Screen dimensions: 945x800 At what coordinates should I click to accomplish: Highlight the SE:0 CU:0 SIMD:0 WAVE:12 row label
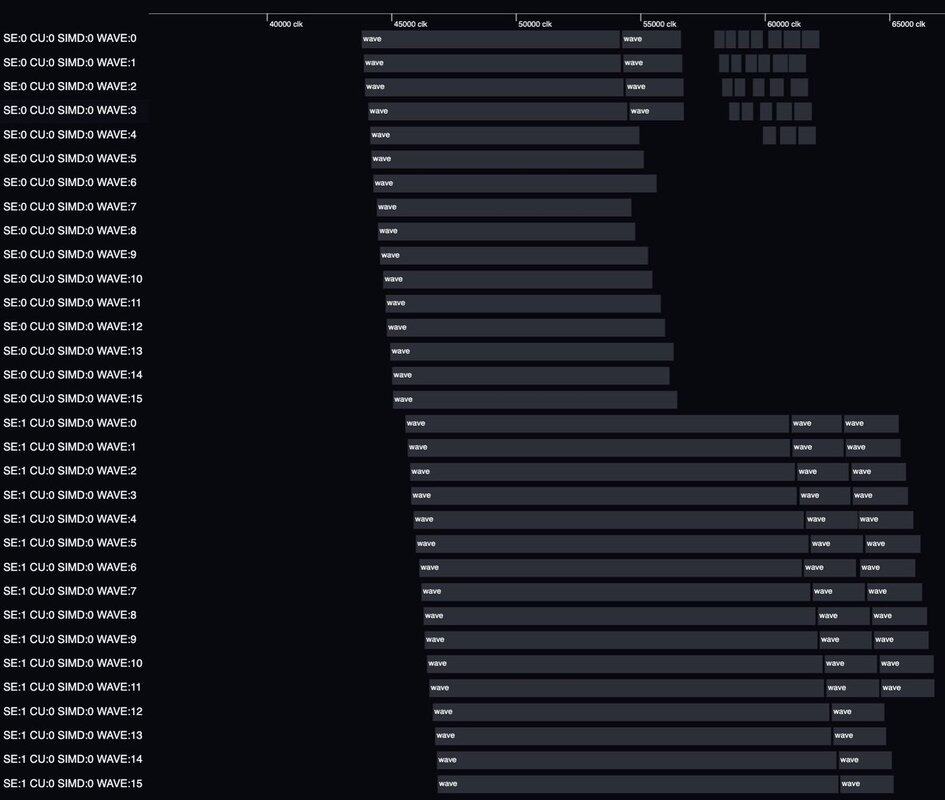pos(73,327)
